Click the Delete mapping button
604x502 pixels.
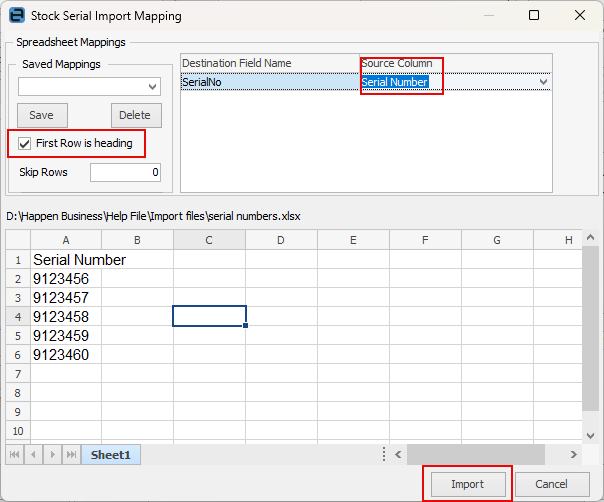point(136,115)
